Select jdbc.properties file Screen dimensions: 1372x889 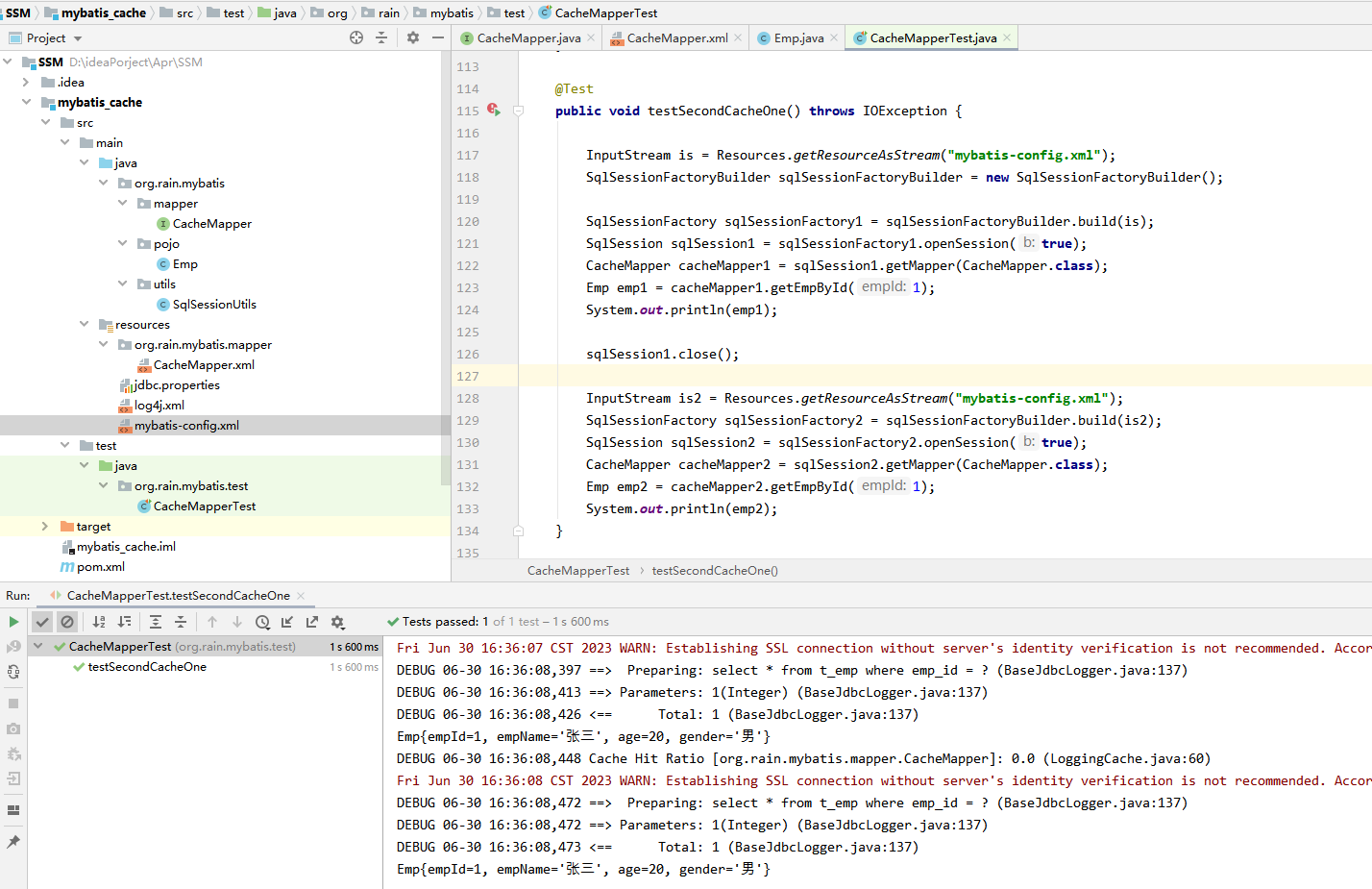tap(177, 384)
